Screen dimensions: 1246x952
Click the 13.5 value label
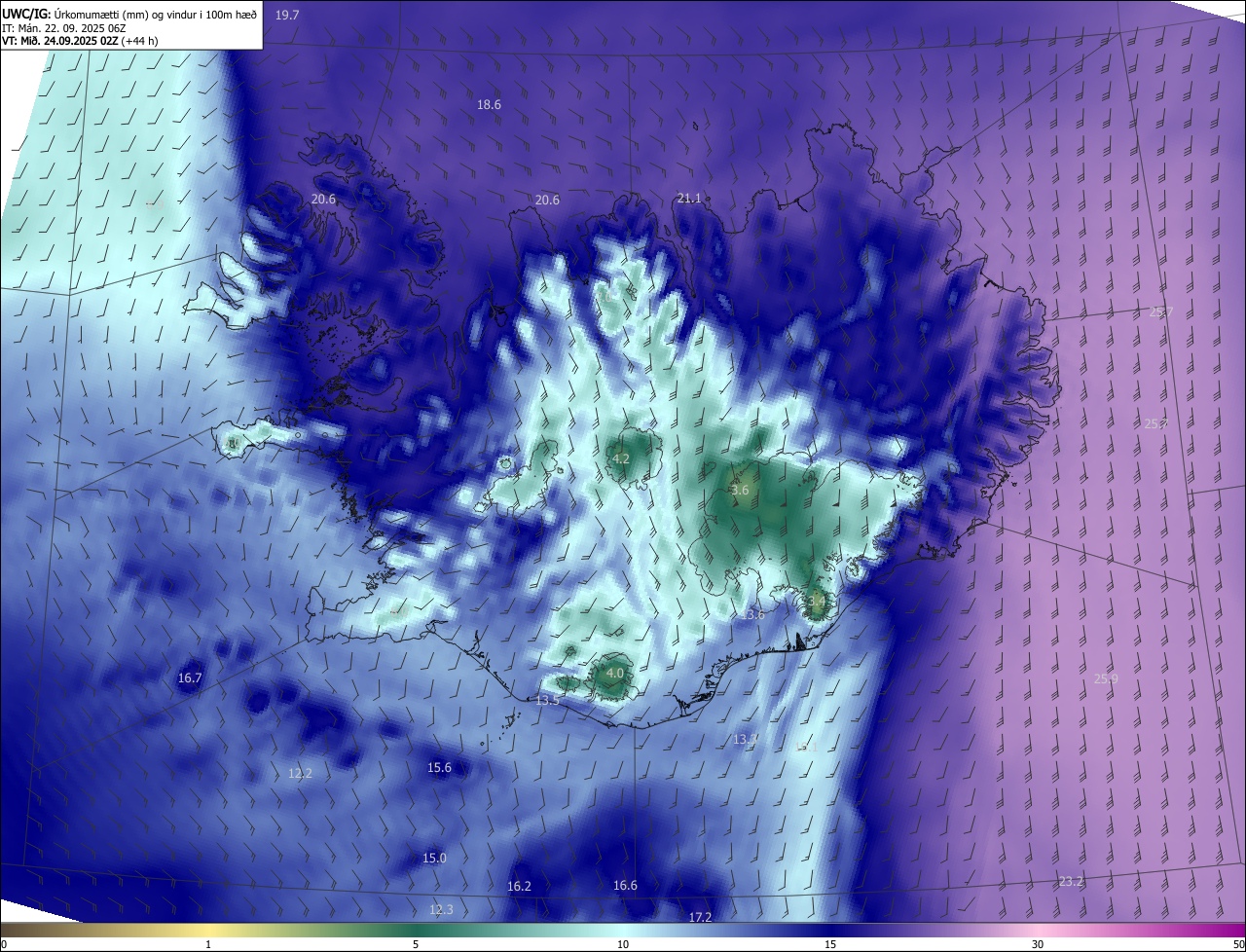pyautogui.click(x=547, y=701)
